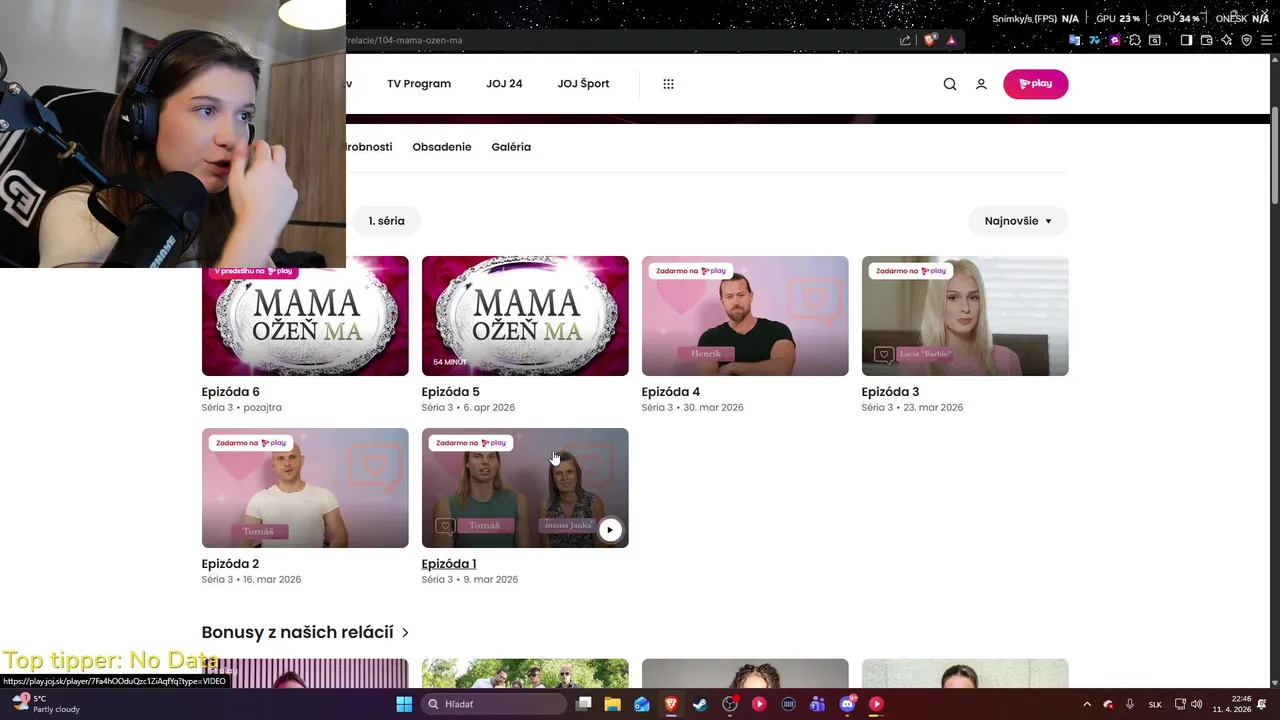The width and height of the screenshot is (1280, 720).
Task: Switch to Brave browser in taskbar
Action: click(671, 704)
